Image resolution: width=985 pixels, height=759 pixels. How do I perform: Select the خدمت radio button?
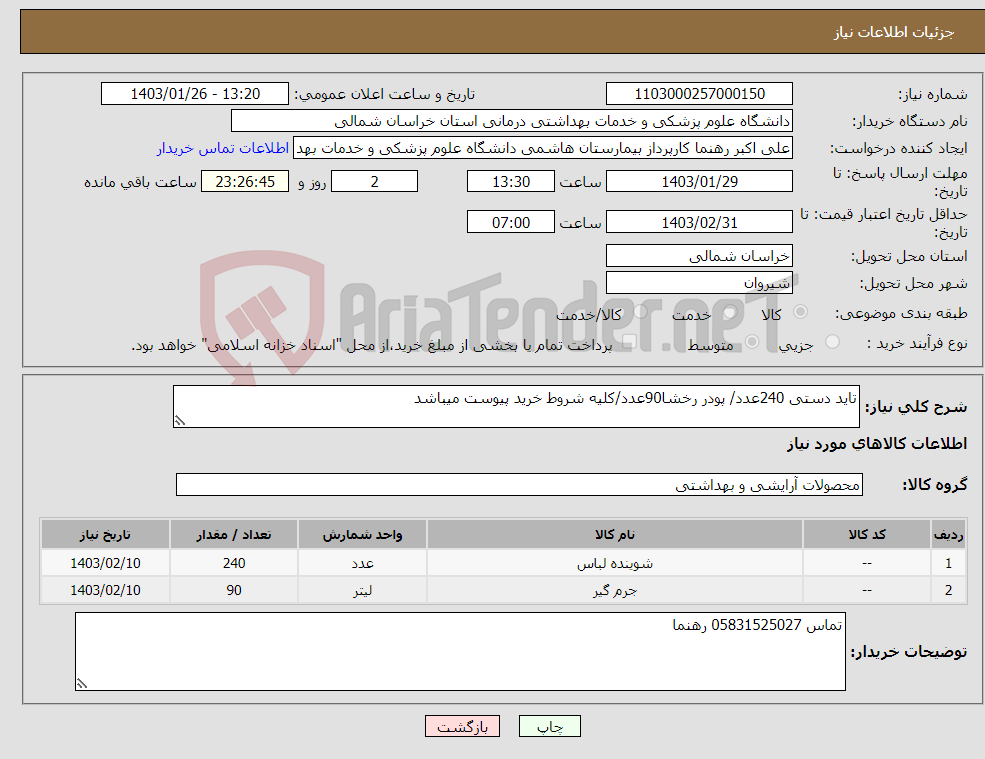[729, 312]
